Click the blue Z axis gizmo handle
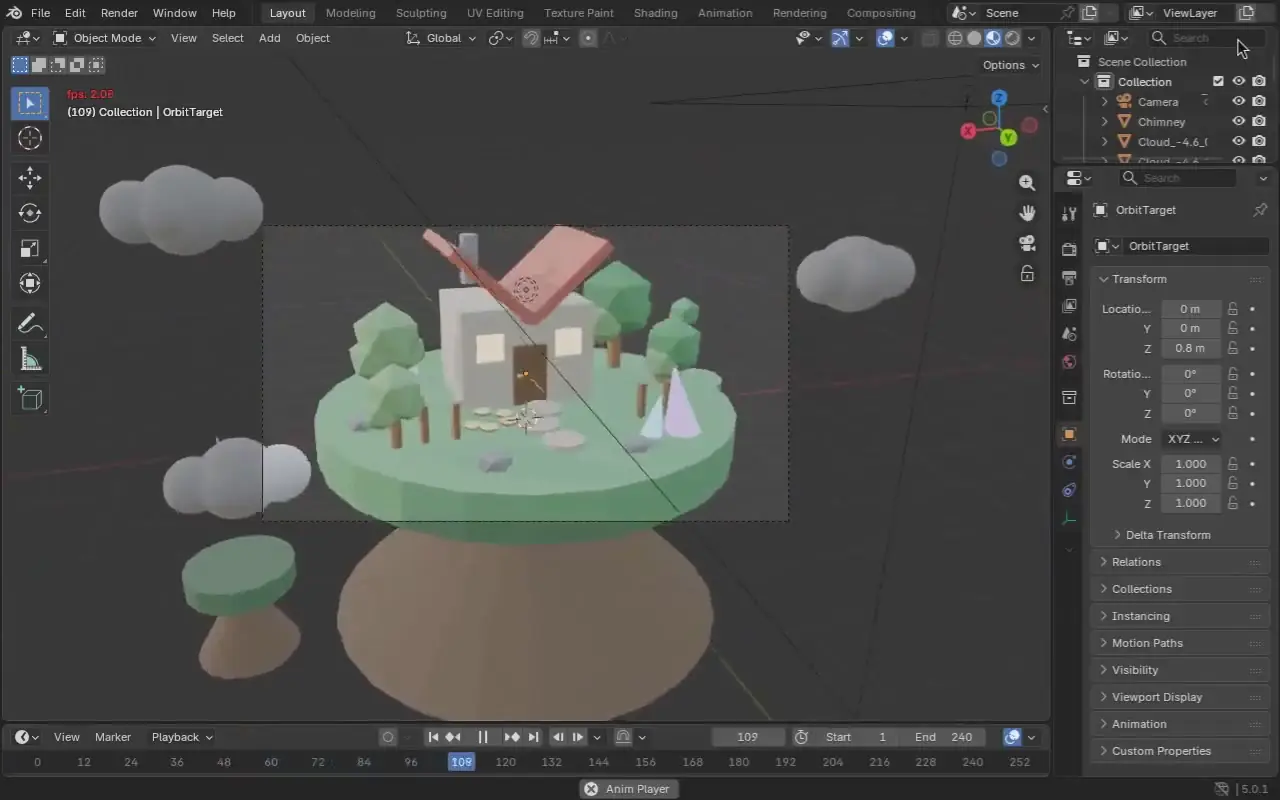The height and width of the screenshot is (800, 1280). 998,98
